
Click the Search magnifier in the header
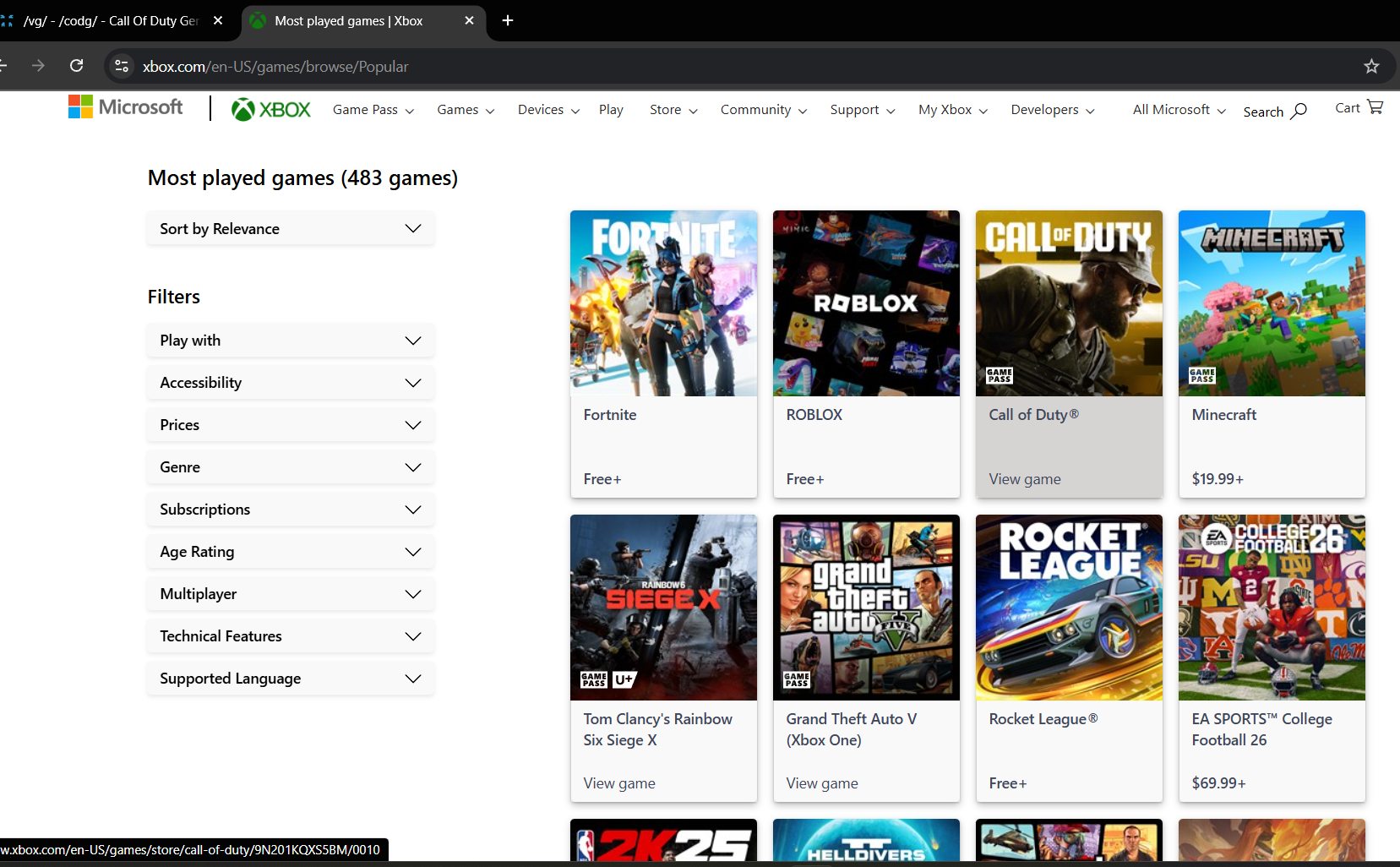(x=1275, y=112)
